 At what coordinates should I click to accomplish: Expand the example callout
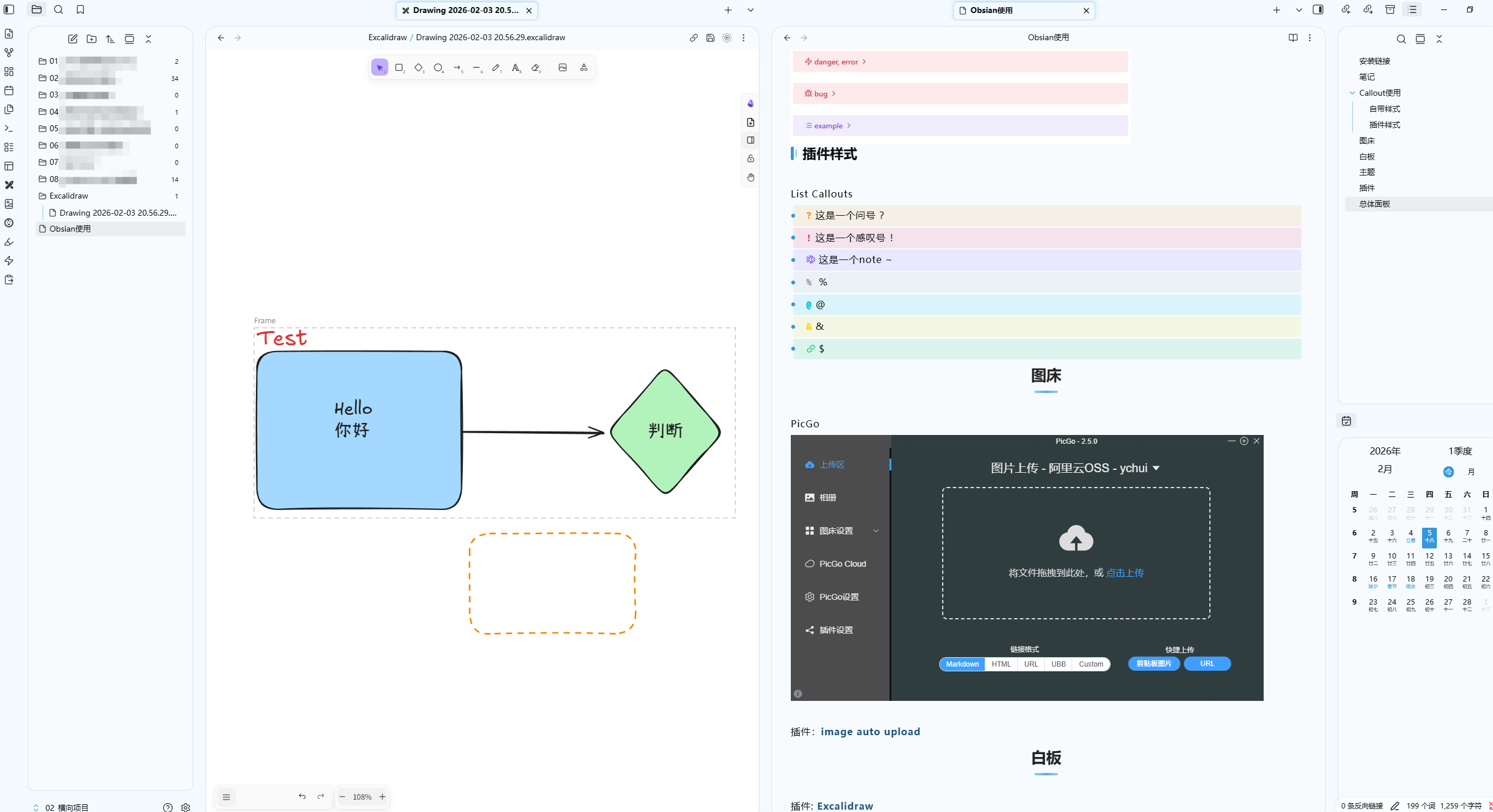pyautogui.click(x=828, y=126)
